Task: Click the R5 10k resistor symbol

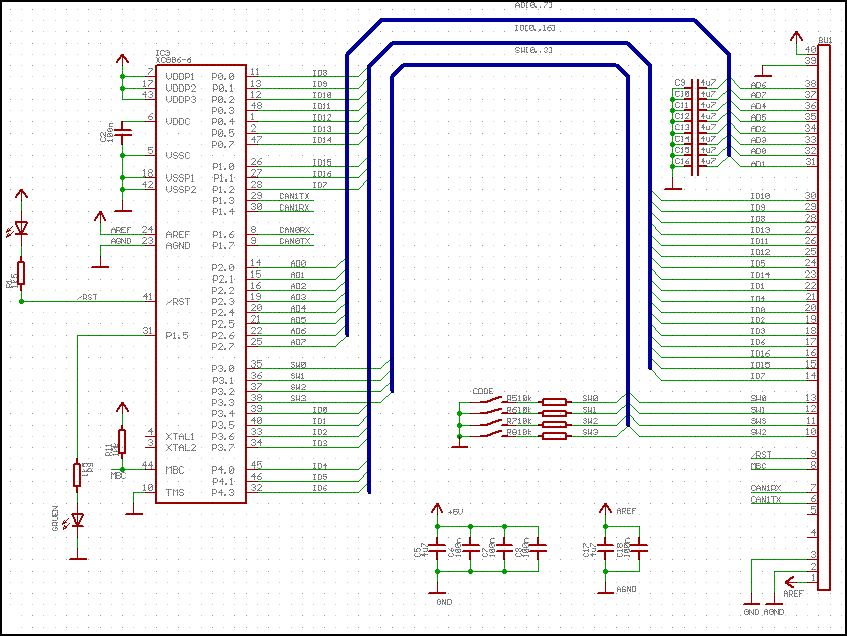Action: click(554, 401)
